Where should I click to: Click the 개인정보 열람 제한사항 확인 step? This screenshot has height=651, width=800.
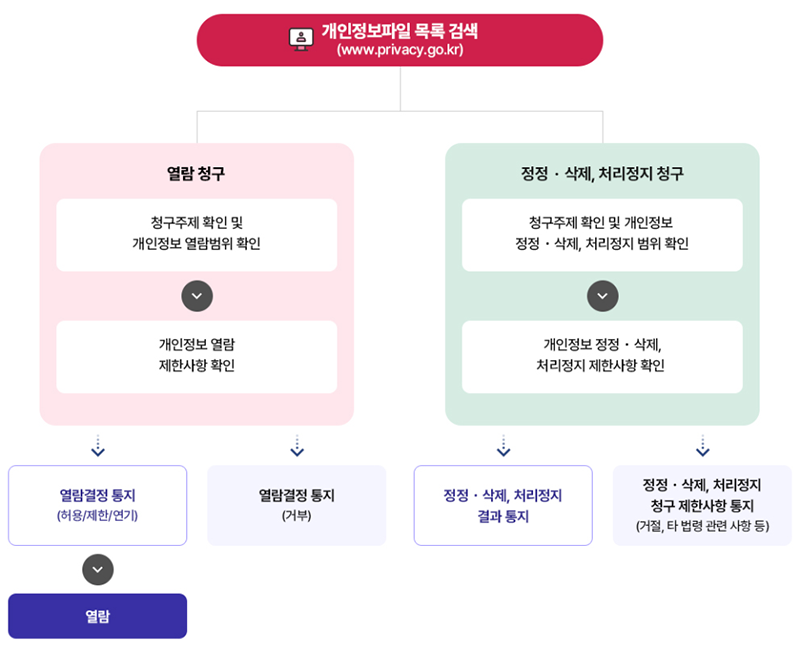click(x=197, y=356)
